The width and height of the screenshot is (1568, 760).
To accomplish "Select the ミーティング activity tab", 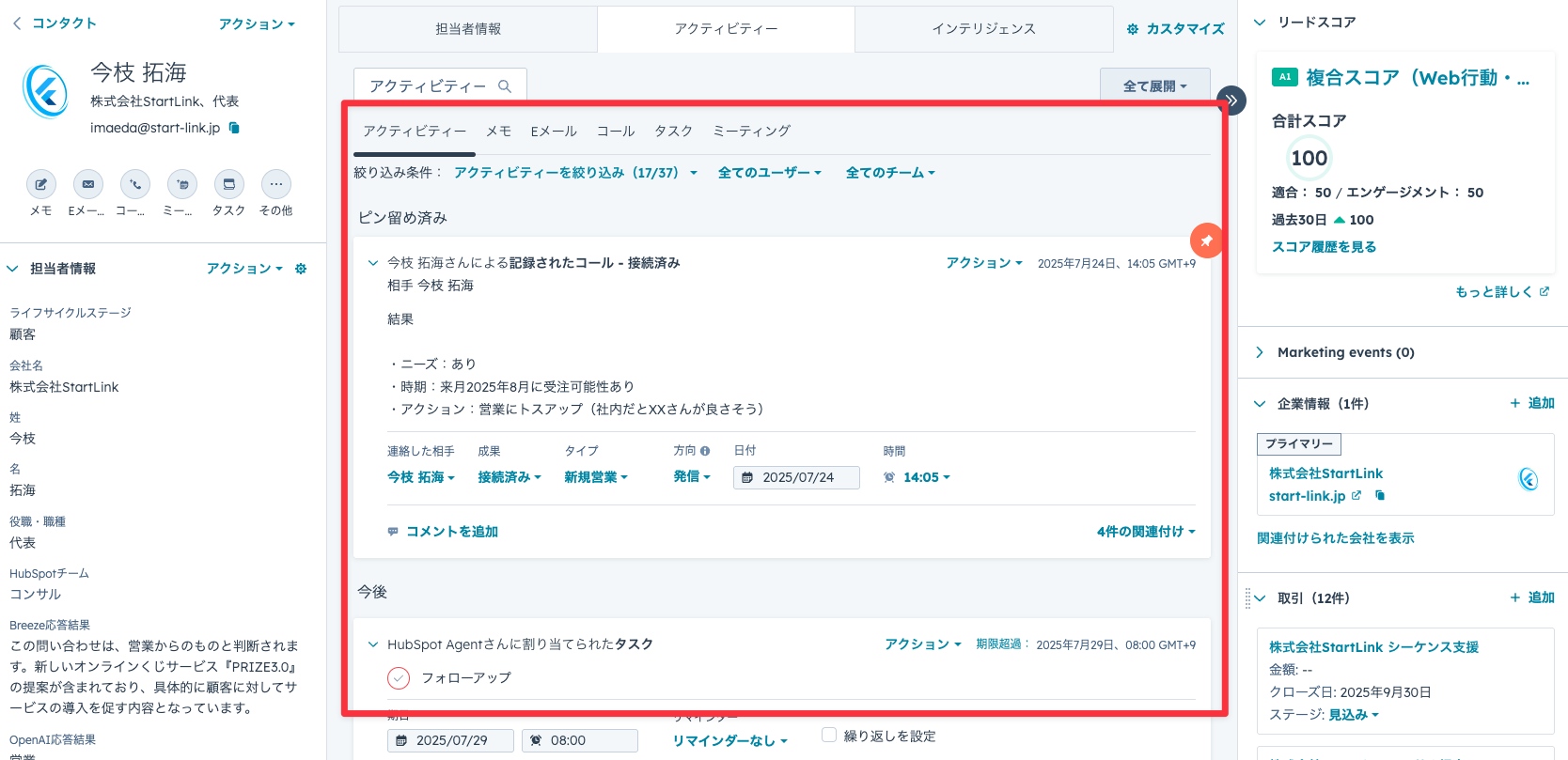I will point(751,132).
